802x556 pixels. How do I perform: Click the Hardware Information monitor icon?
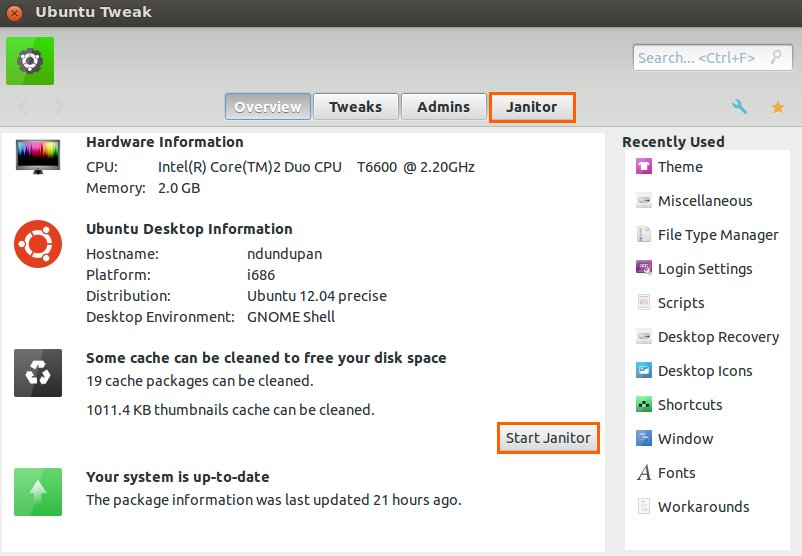38,157
